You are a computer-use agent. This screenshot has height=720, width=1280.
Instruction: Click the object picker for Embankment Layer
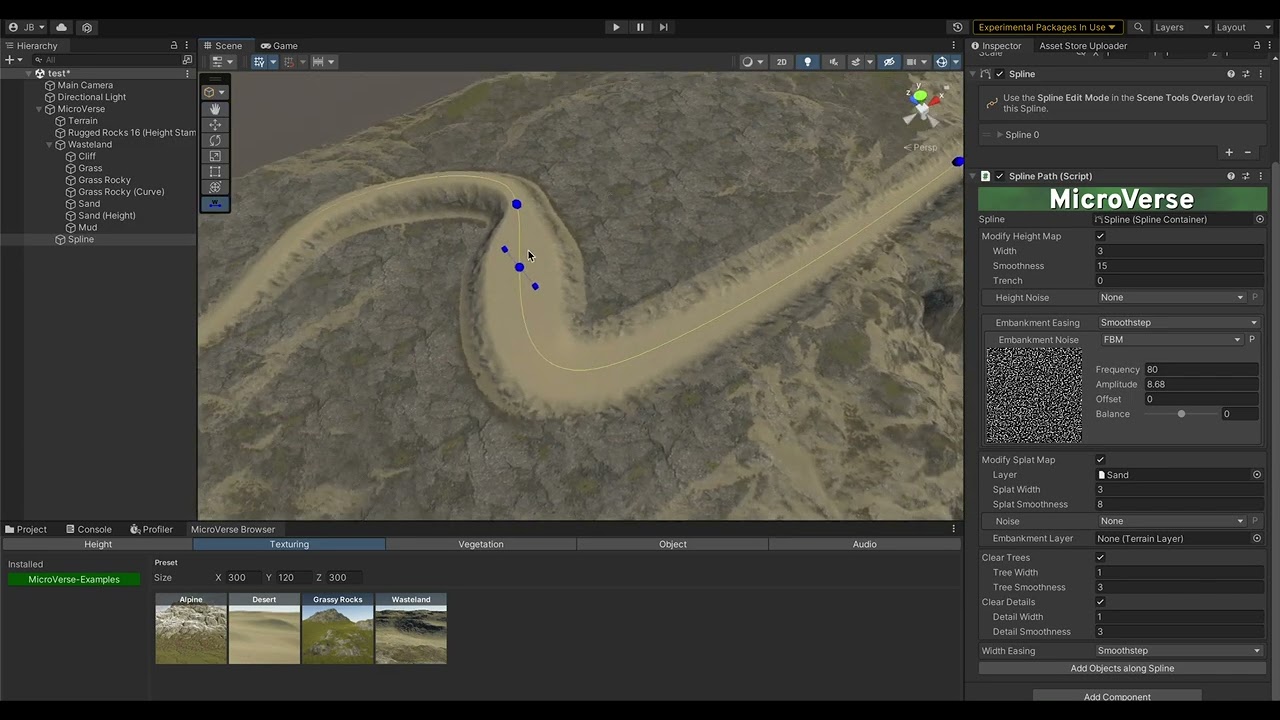[1257, 538]
